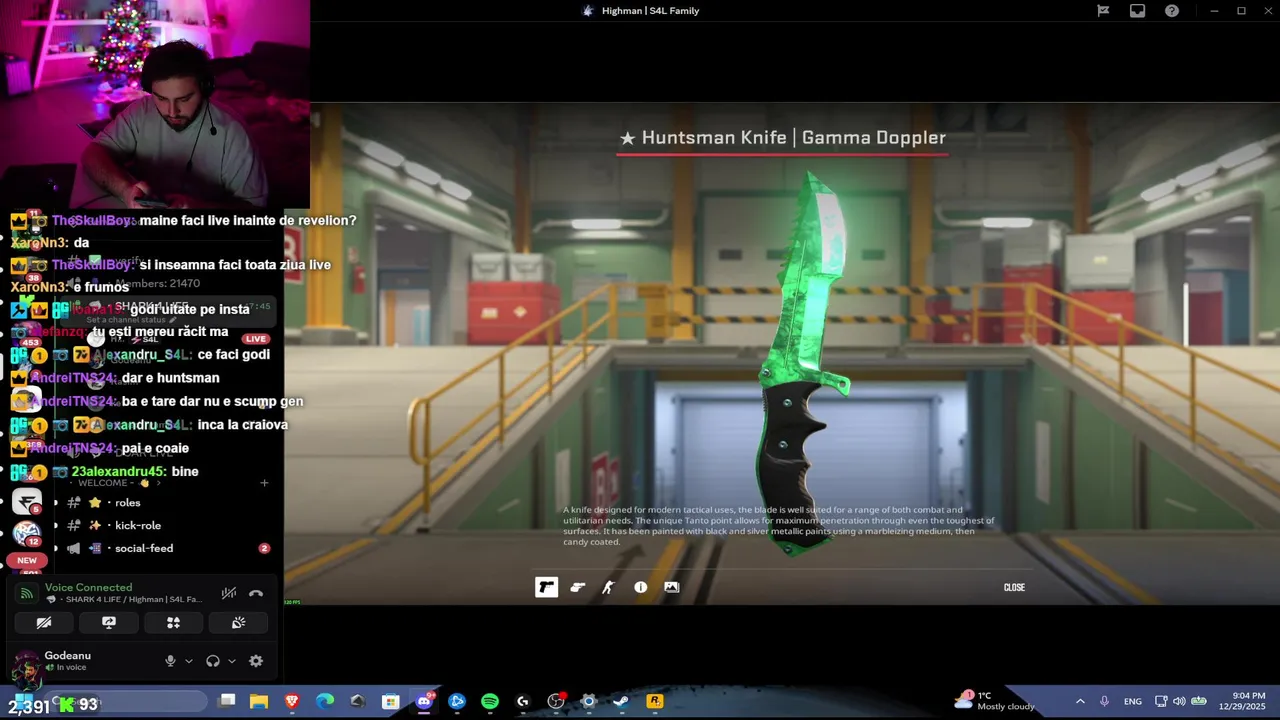Click the NEW servers indicator
Image resolution: width=1280 pixels, height=720 pixels.
point(27,560)
